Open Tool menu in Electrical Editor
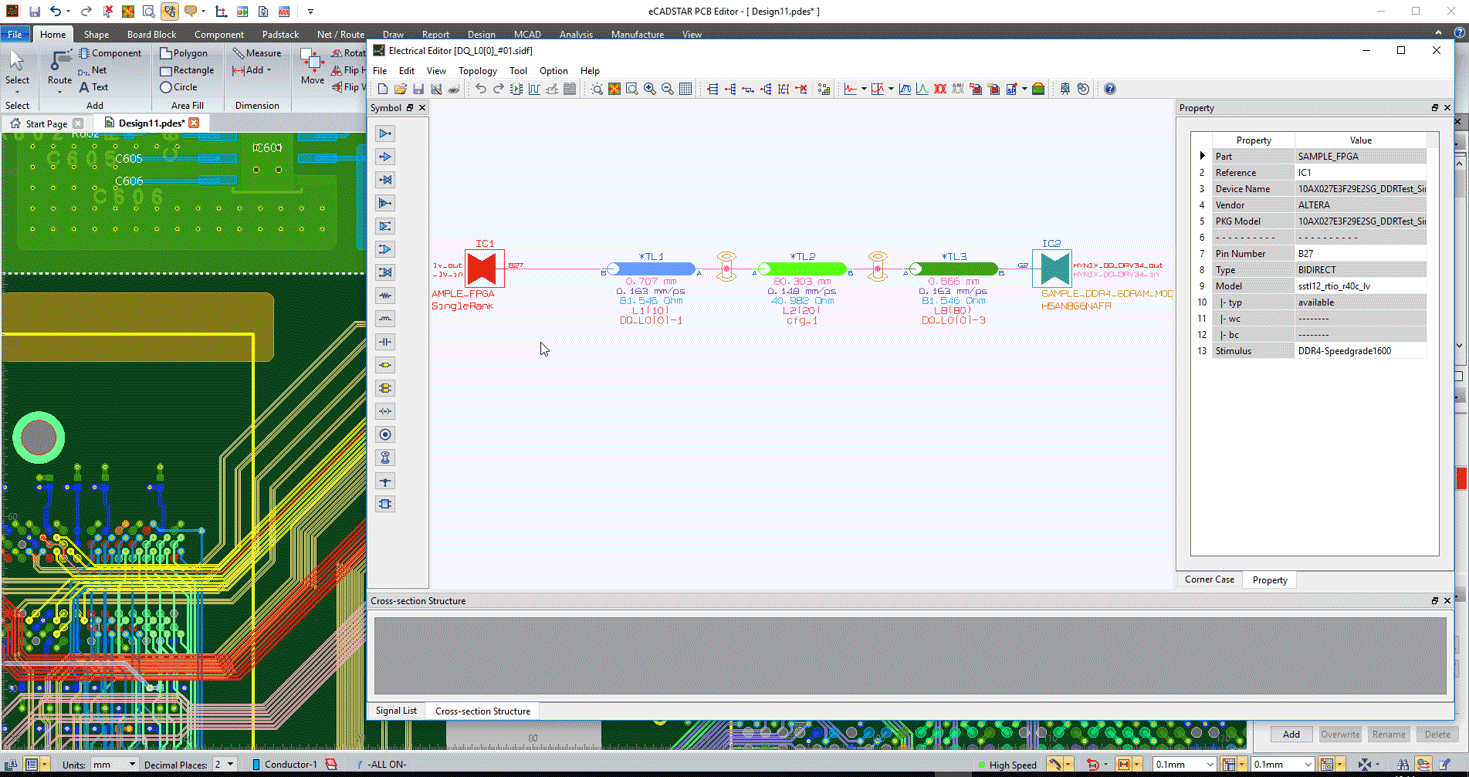Viewport: 1469px width, 777px height. pos(518,71)
